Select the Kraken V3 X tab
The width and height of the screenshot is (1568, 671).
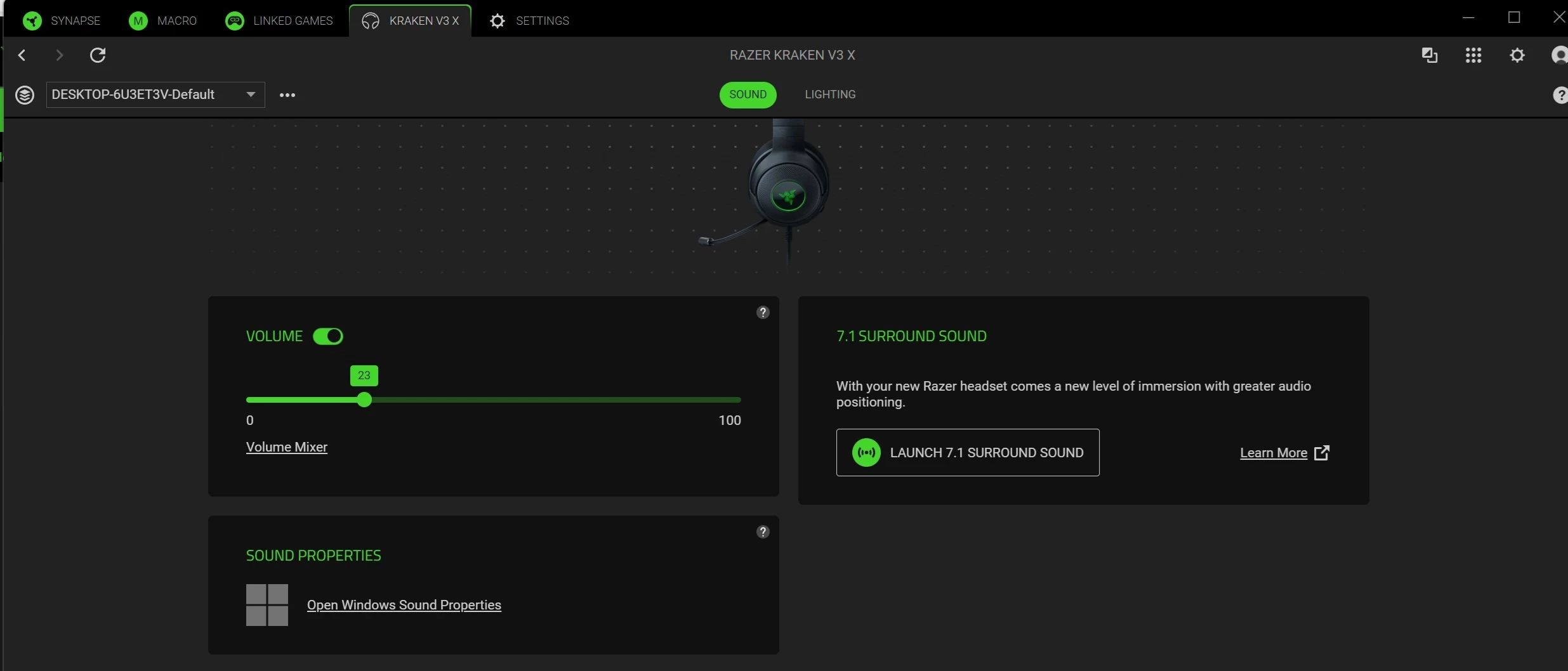pos(410,20)
